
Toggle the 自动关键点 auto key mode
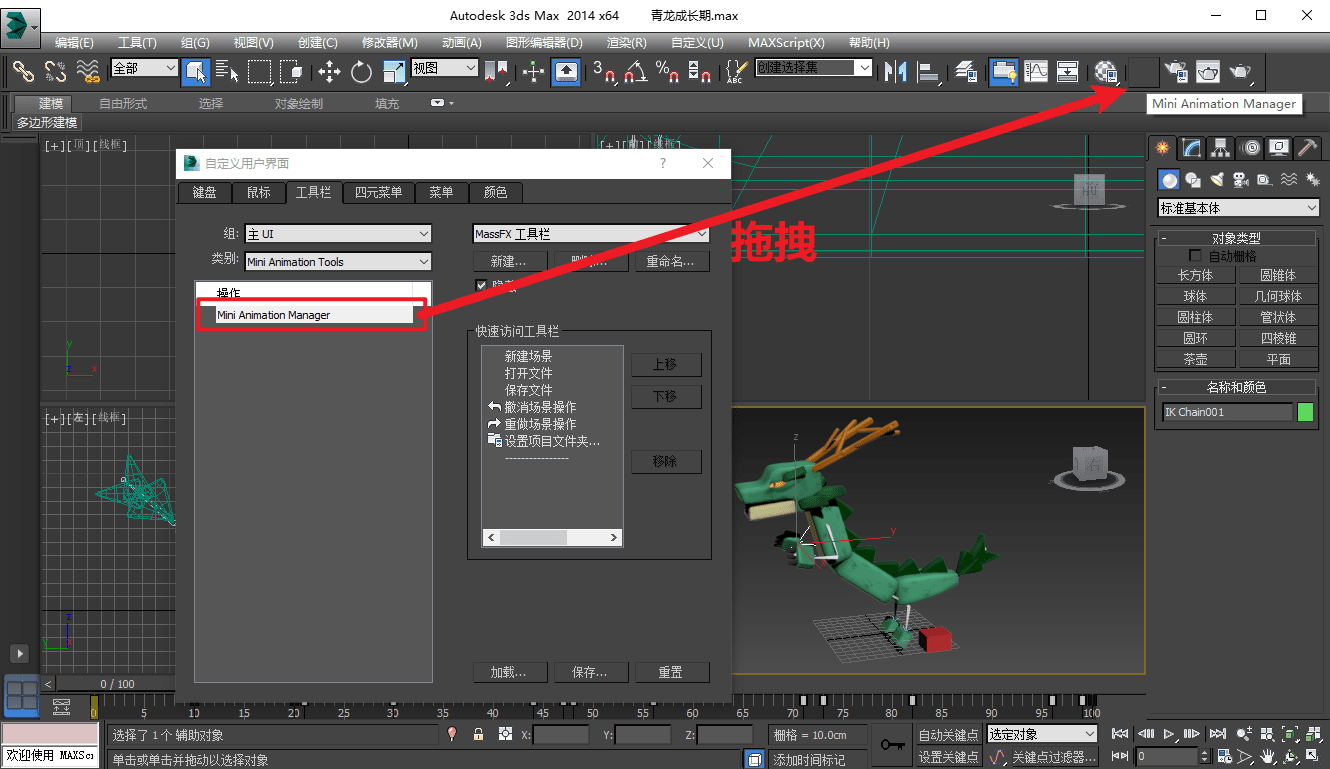tap(948, 735)
